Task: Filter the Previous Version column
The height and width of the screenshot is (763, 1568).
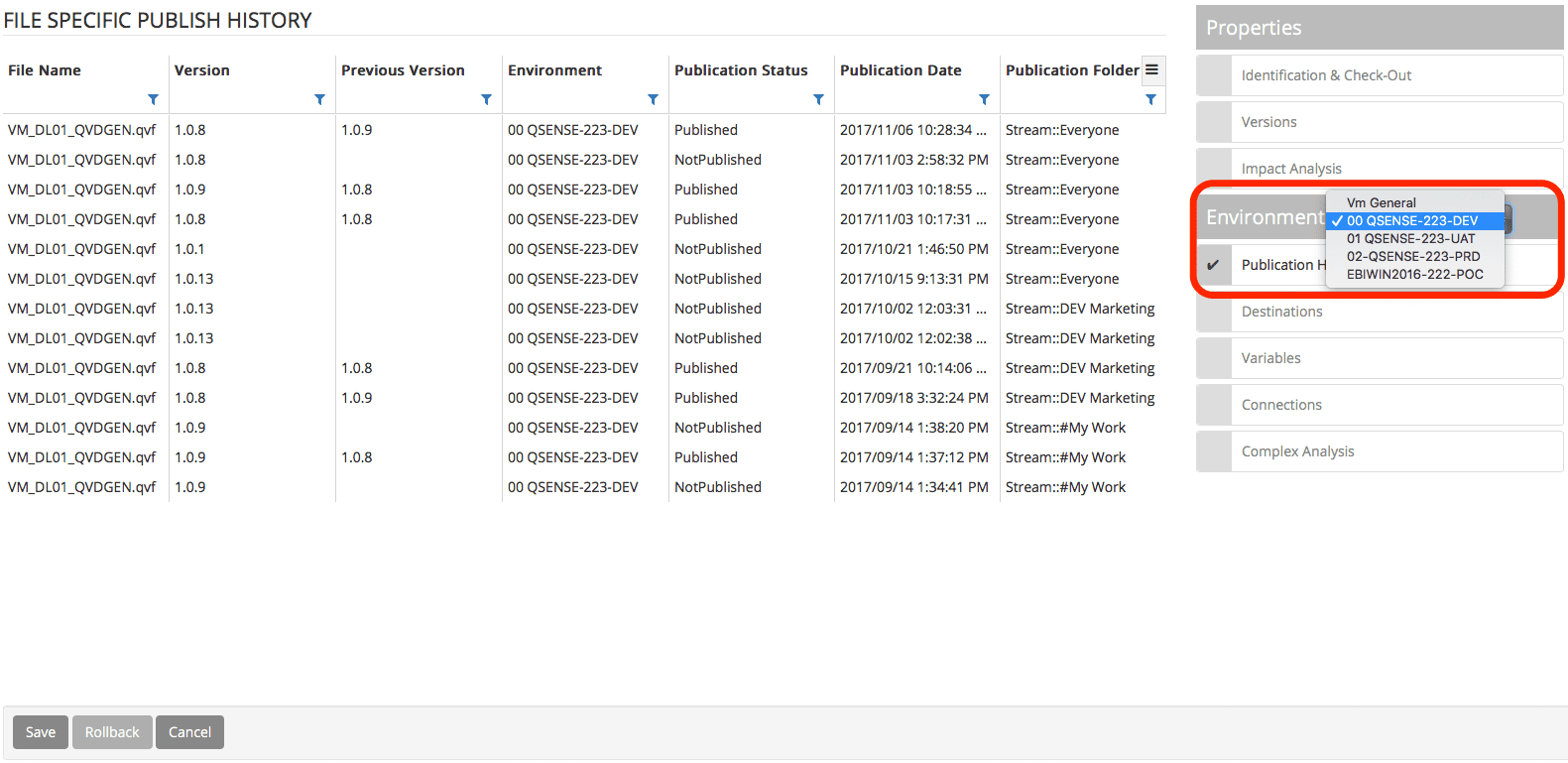Action: 486,99
